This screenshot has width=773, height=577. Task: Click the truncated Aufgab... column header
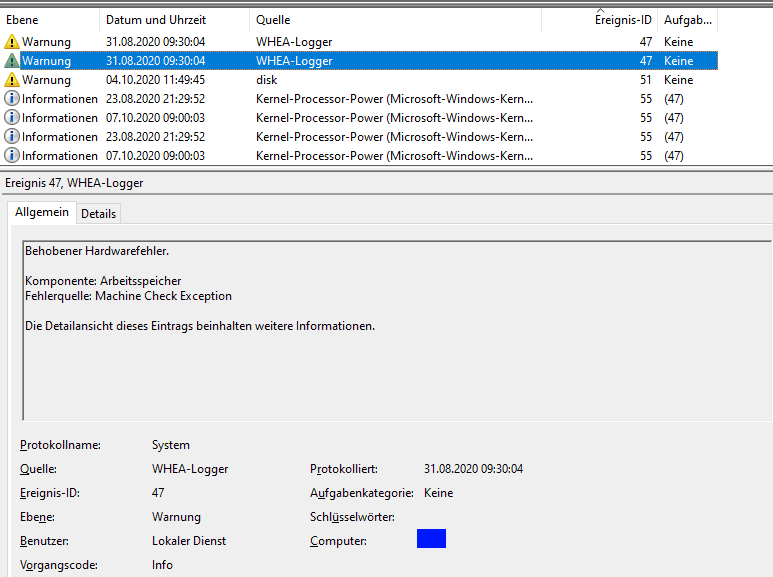[687, 20]
